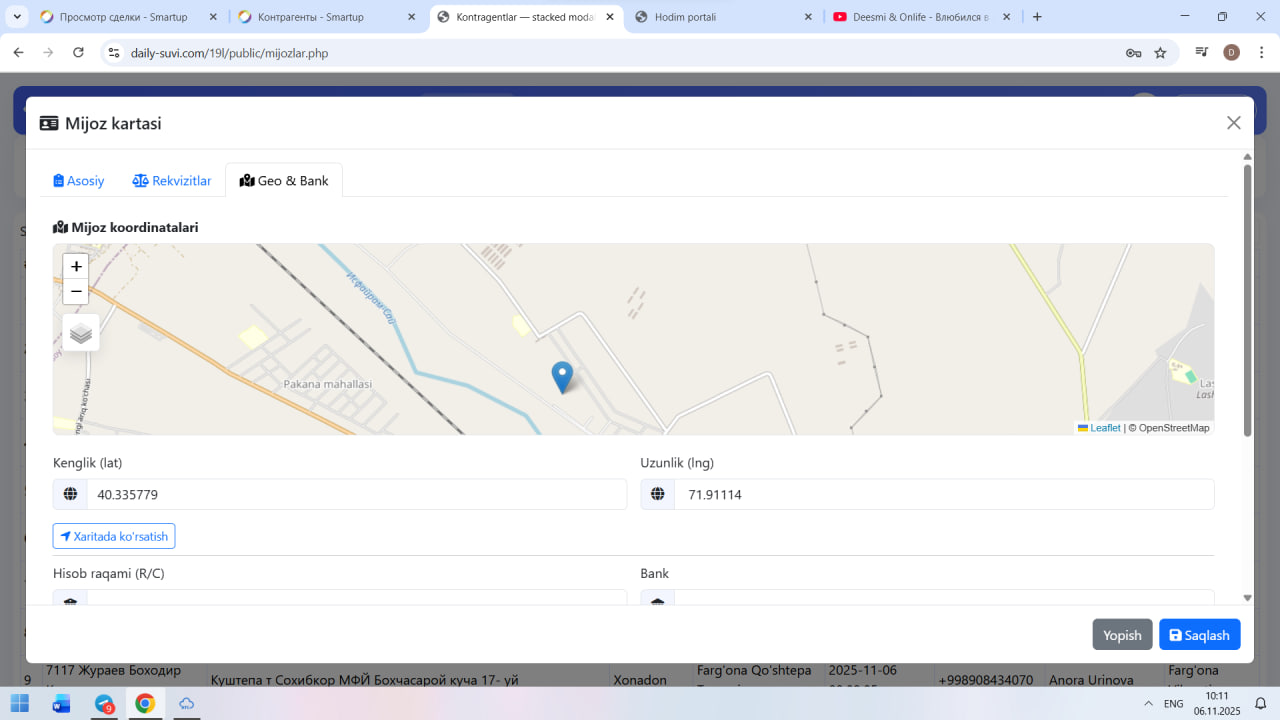Close the active Kontragentlar tab

610,17
